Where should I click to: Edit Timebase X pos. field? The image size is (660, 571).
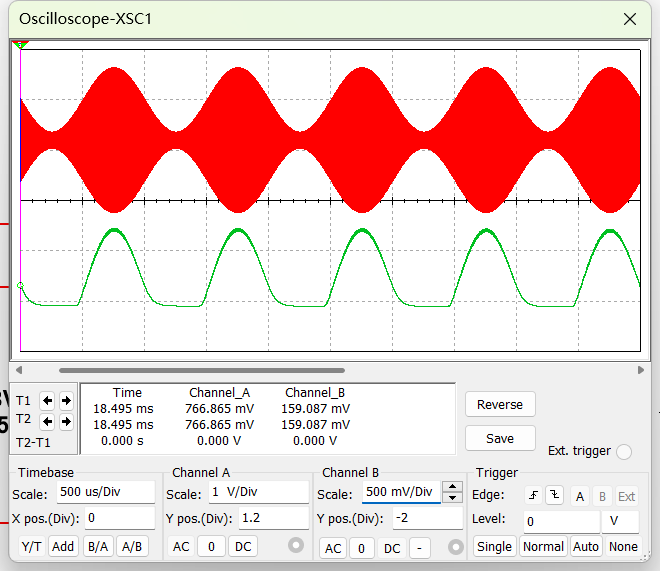point(120,518)
